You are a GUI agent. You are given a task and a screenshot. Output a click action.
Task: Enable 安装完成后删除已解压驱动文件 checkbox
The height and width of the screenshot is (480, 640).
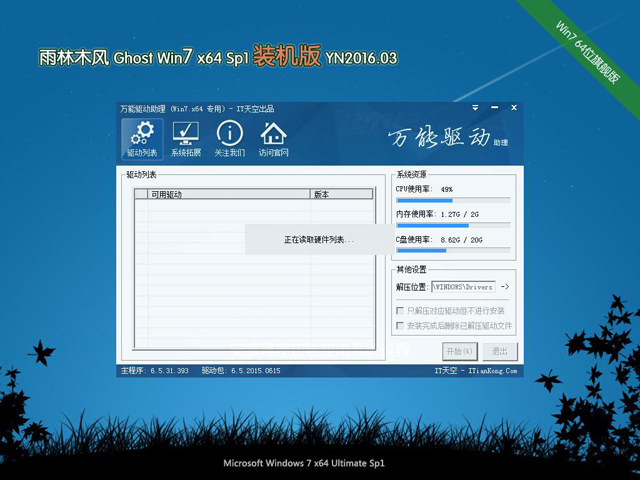click(400, 325)
